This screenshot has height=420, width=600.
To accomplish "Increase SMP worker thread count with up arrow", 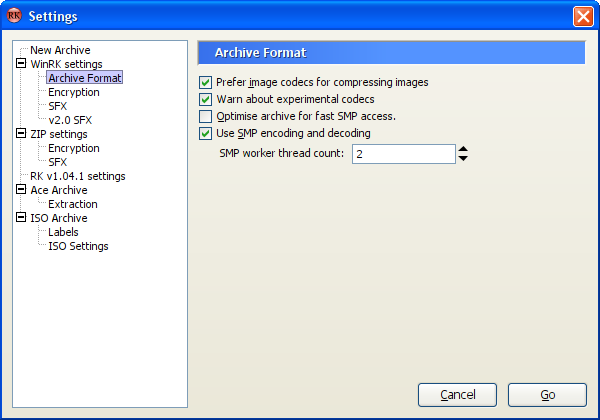I will pos(463,149).
